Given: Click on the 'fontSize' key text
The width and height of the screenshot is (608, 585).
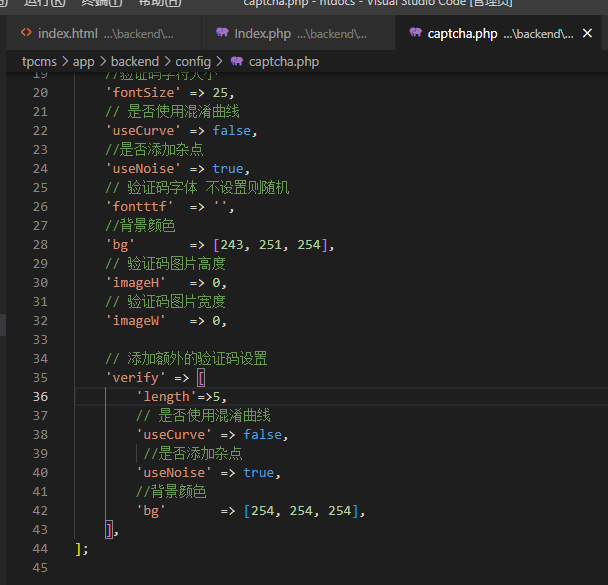Looking at the screenshot, I should coord(143,93).
